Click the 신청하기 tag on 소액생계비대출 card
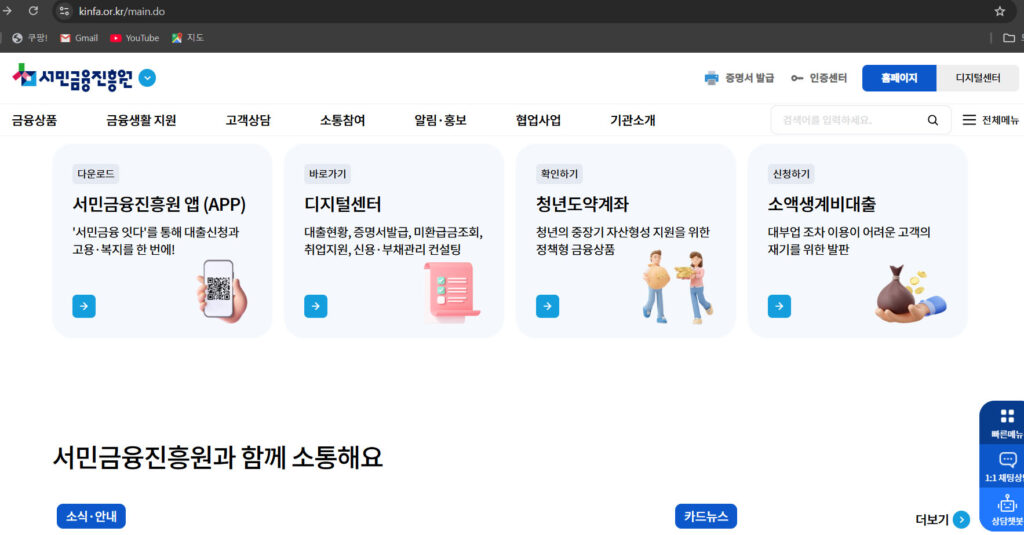Viewport: 1024px width, 535px height. (x=791, y=174)
